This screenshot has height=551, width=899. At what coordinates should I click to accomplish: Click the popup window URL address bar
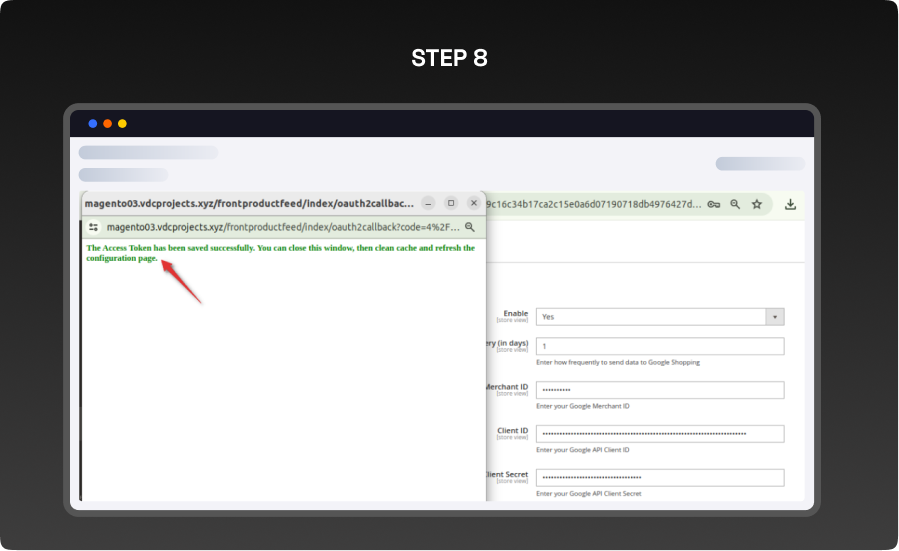280,227
